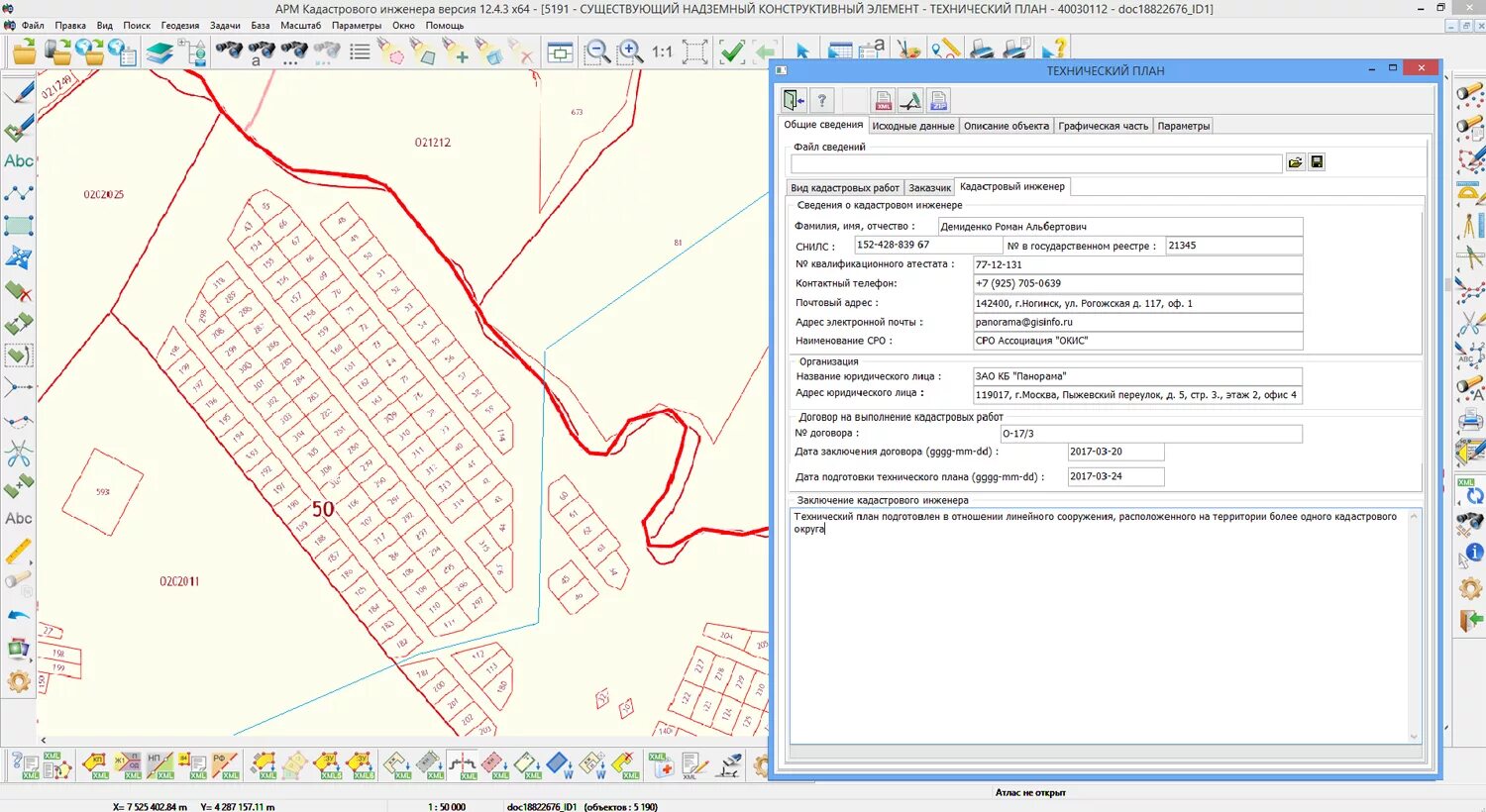Click the scissors tool in left panel
The height and width of the screenshot is (812, 1486).
point(19,455)
